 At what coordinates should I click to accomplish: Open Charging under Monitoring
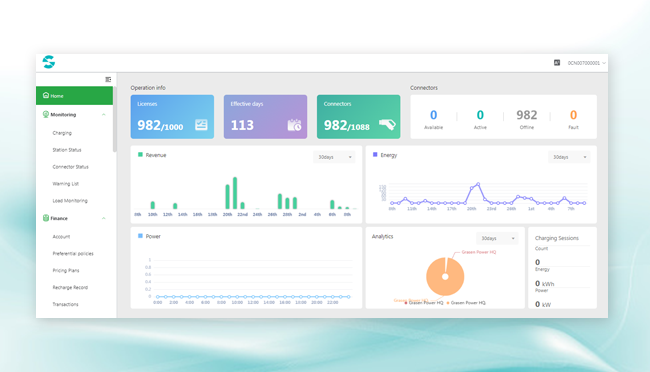[x=62, y=133]
